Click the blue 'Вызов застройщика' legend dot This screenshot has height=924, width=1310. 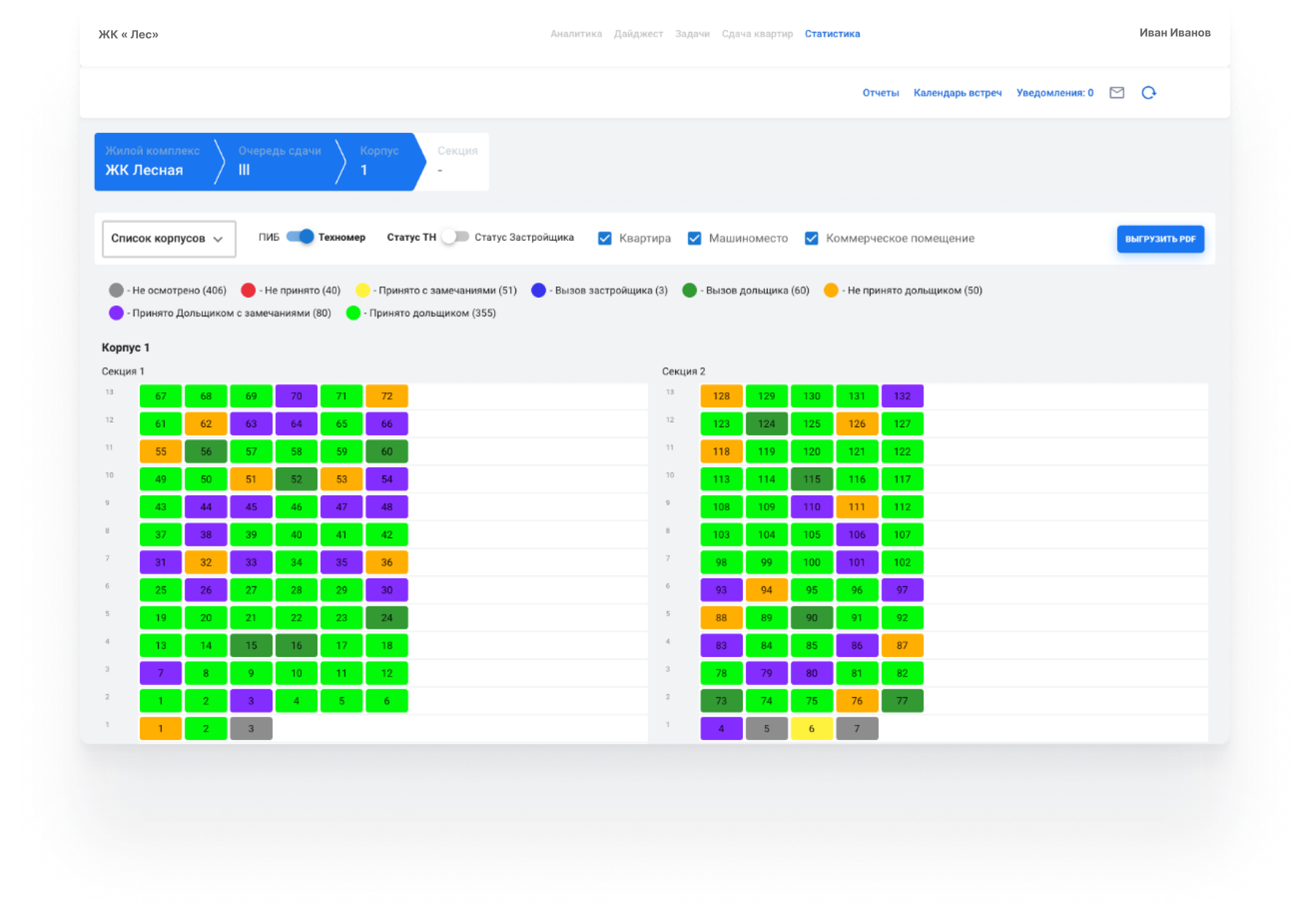[x=538, y=290]
